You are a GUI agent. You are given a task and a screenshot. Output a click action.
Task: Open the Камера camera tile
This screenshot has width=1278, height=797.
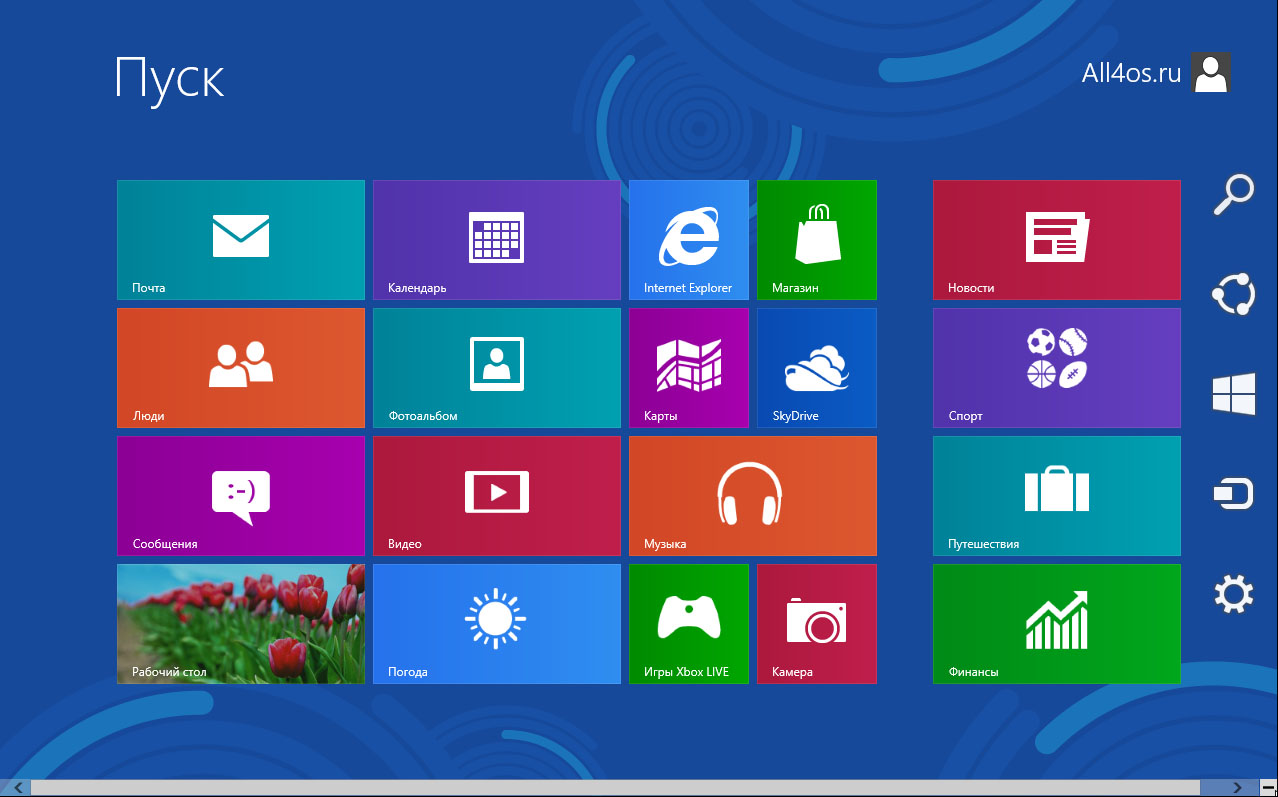(817, 624)
